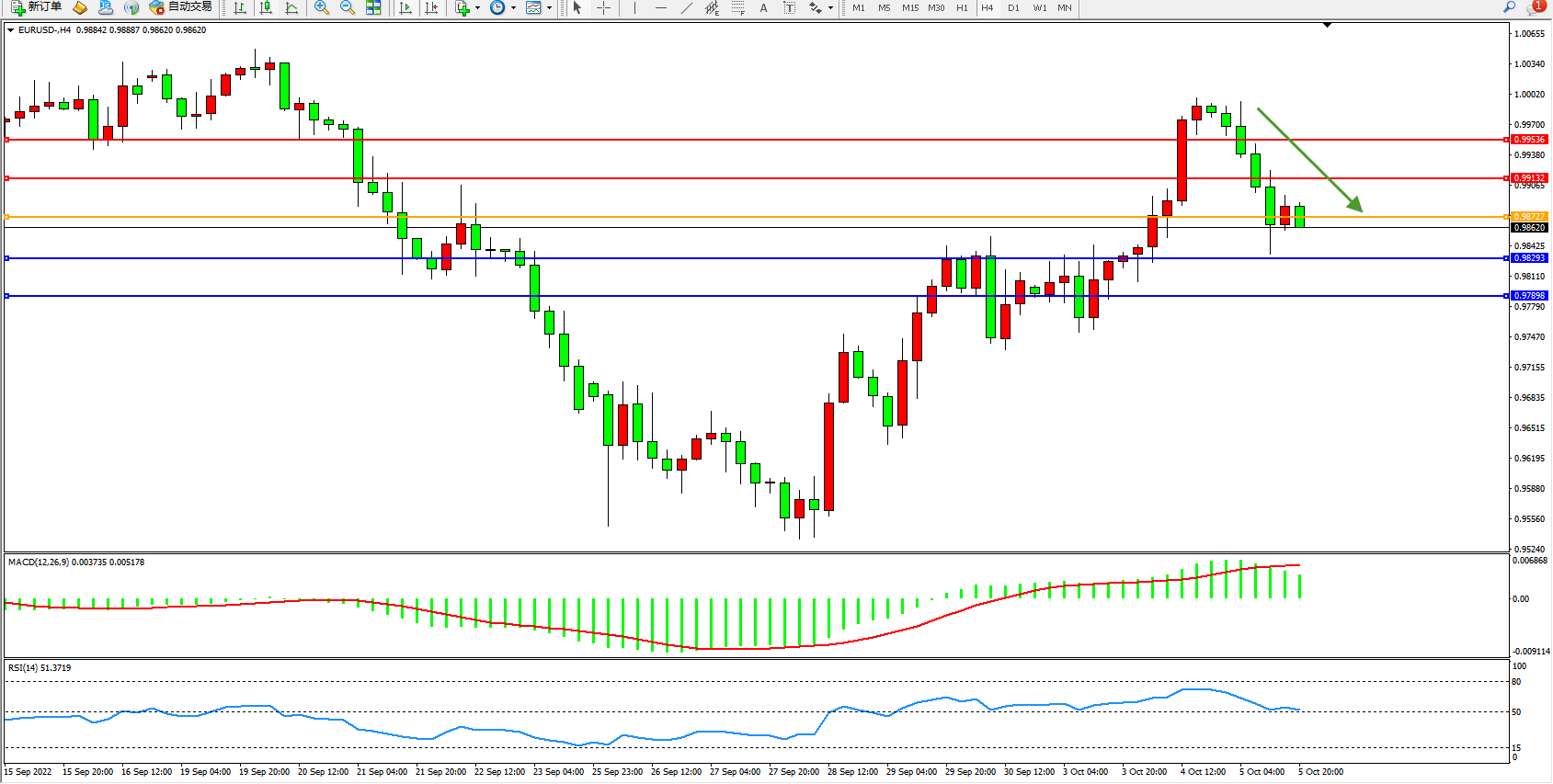Open the indicators list dropdown arrow
This screenshot has height=784, width=1553.
[x=477, y=7]
